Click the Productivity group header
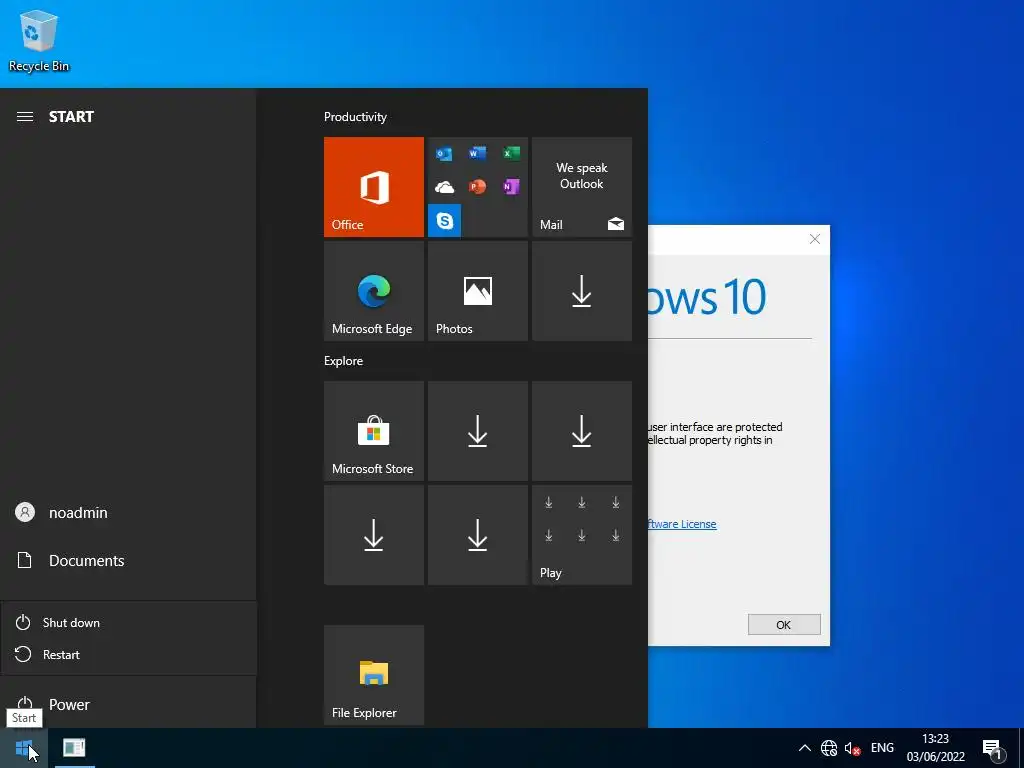Viewport: 1024px width, 768px height. (355, 117)
